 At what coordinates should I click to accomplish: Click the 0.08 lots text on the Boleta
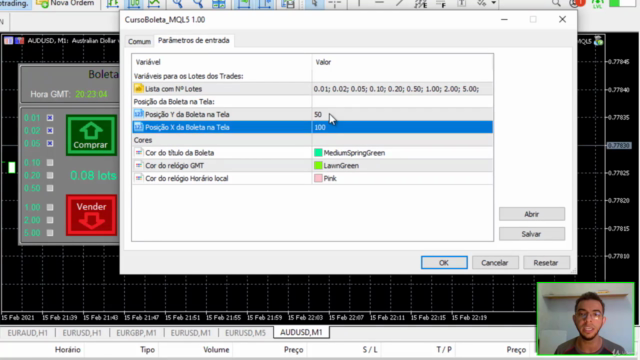point(93,176)
